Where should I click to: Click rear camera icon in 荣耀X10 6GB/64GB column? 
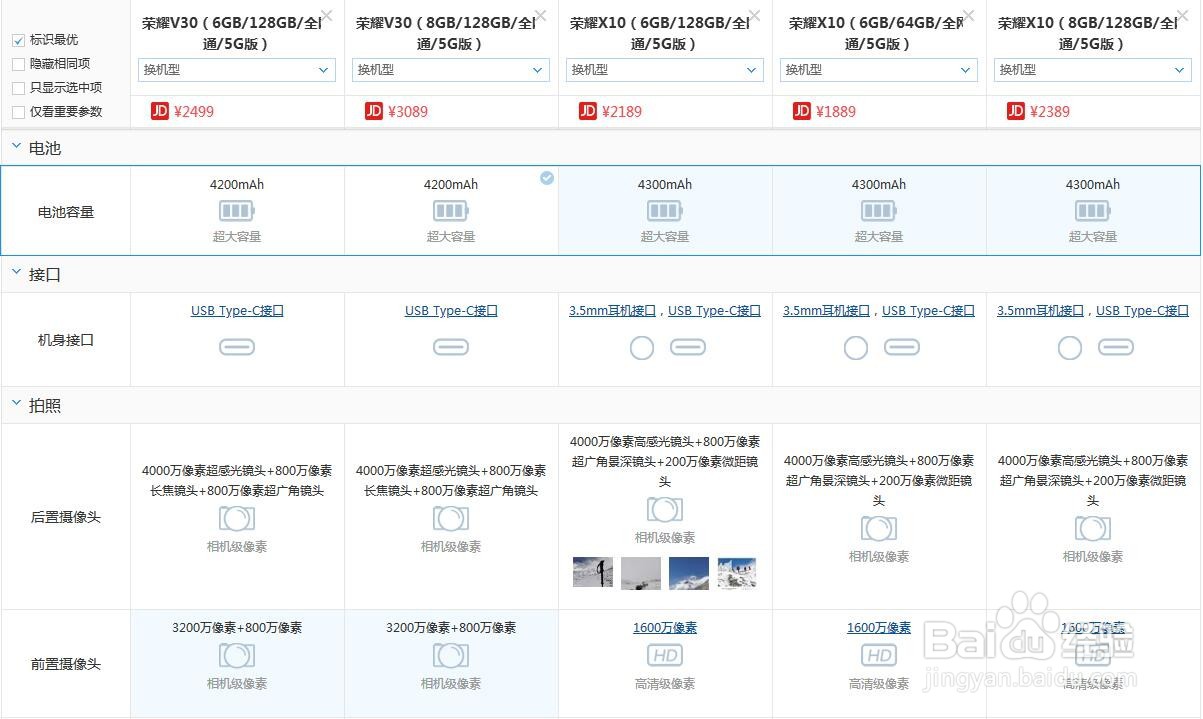pos(879,528)
